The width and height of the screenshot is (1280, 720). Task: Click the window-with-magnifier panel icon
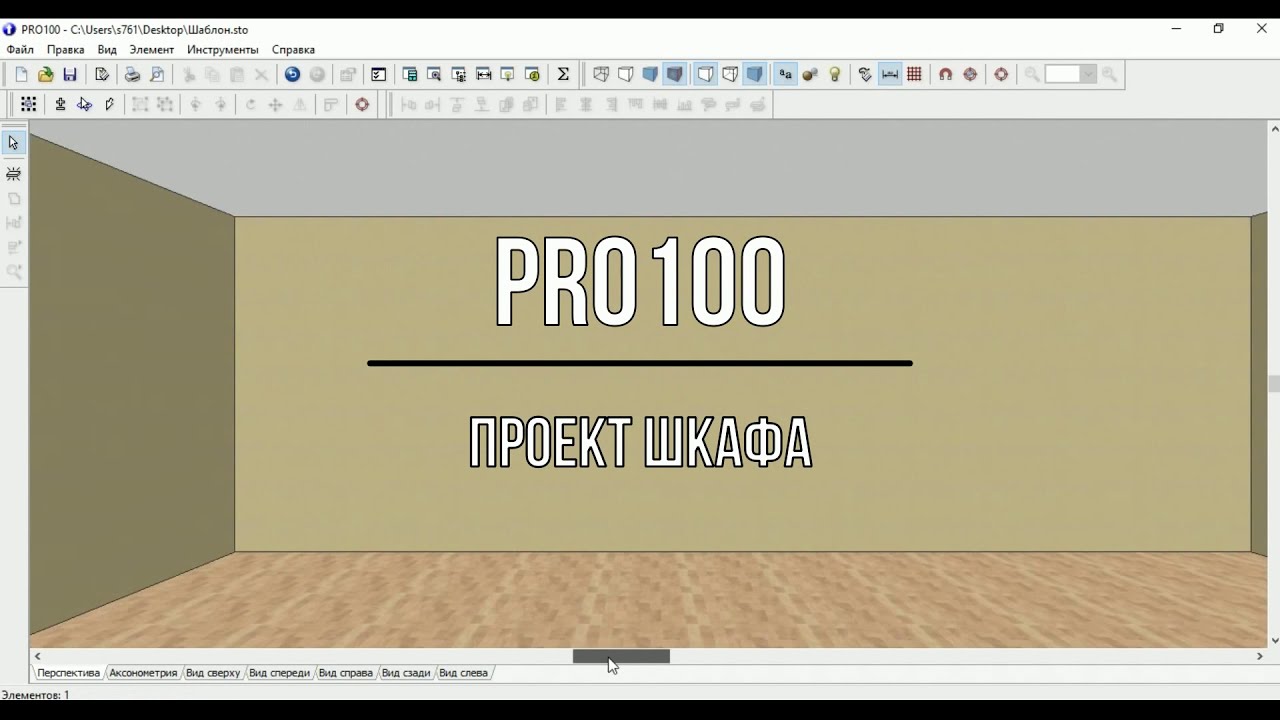tap(434, 74)
